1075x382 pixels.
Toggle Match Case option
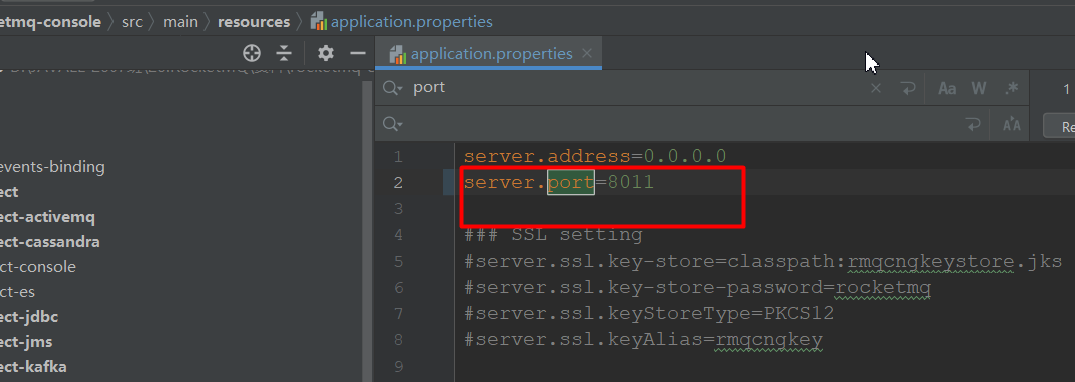(x=947, y=88)
